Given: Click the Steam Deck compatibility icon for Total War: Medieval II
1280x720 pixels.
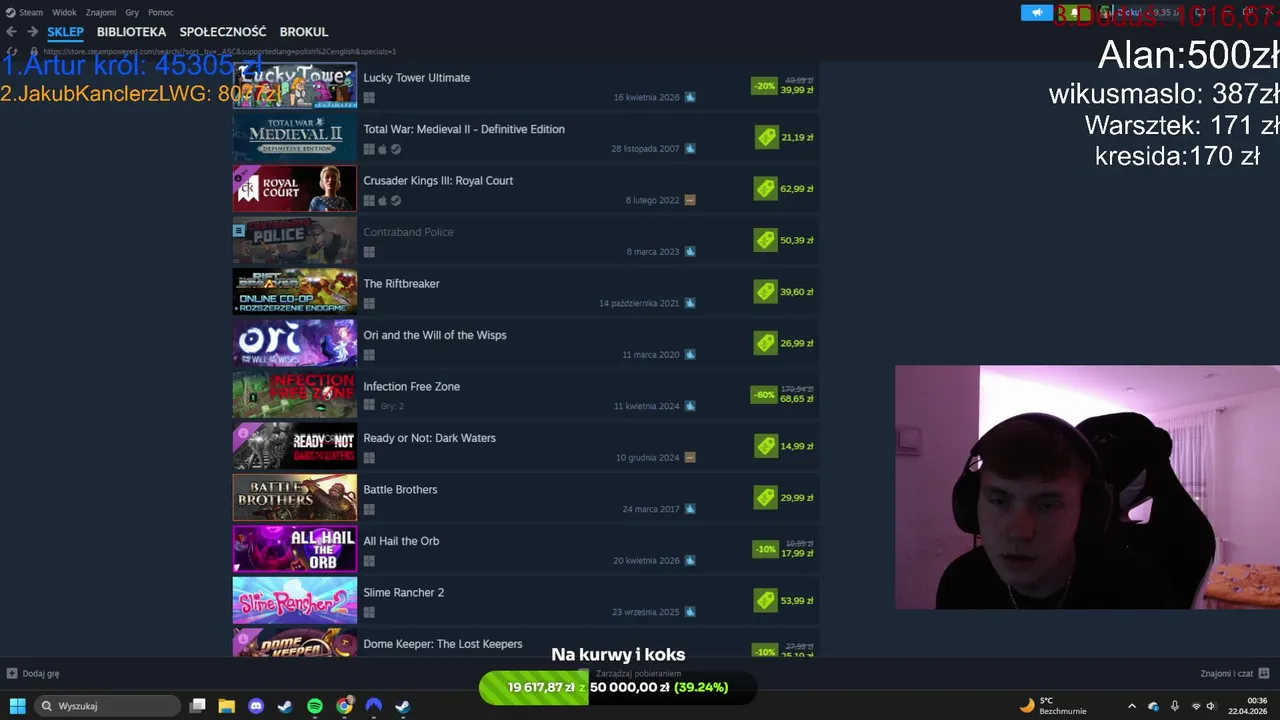Looking at the screenshot, I should pos(690,149).
